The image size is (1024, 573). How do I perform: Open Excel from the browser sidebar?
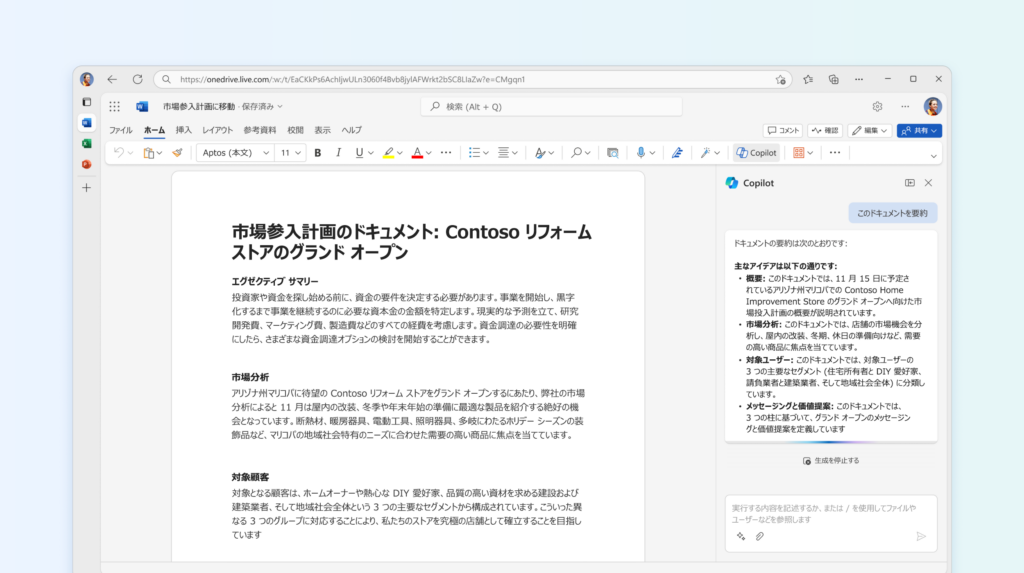86,144
